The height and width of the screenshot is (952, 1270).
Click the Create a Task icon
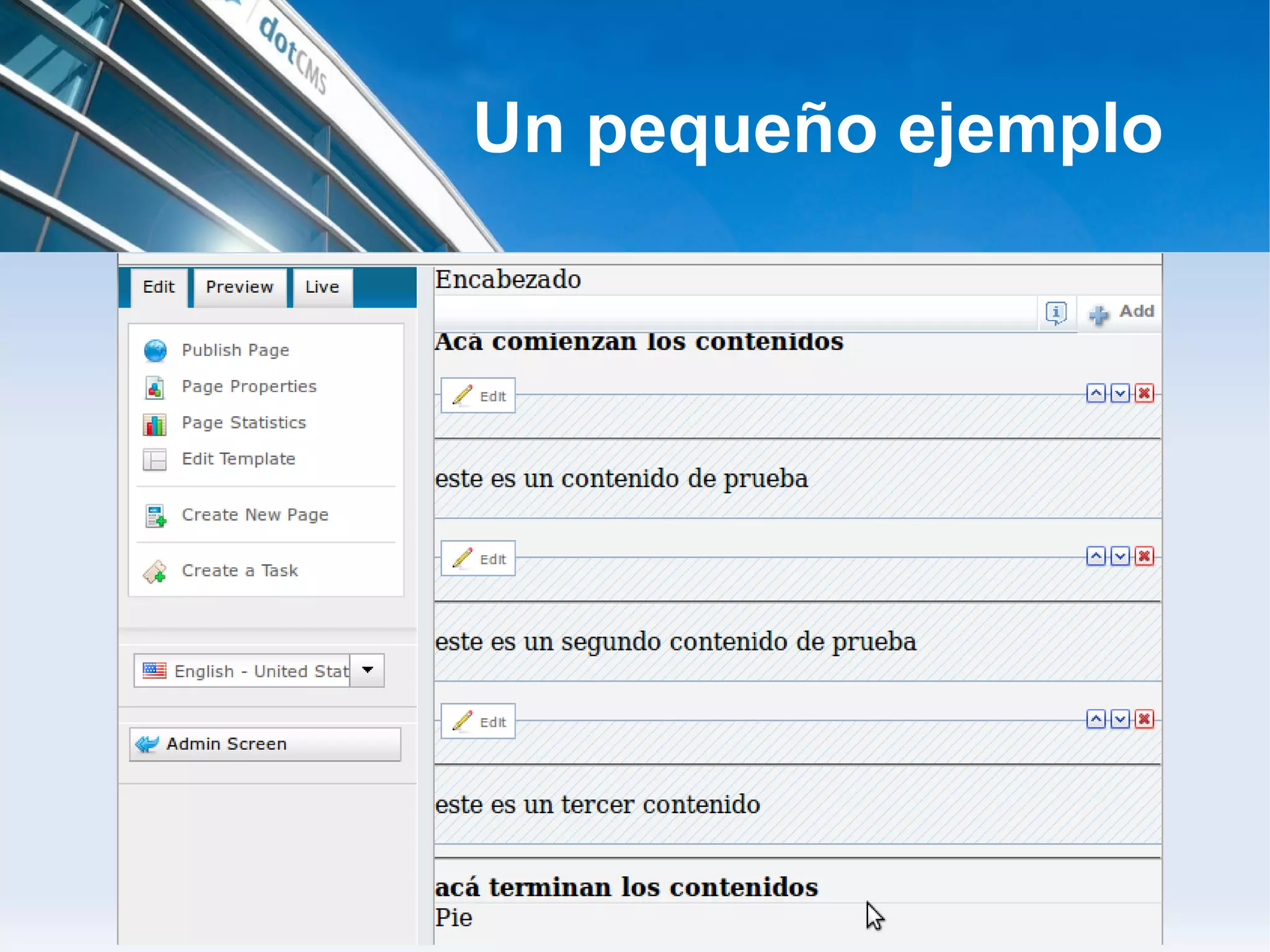coord(155,572)
